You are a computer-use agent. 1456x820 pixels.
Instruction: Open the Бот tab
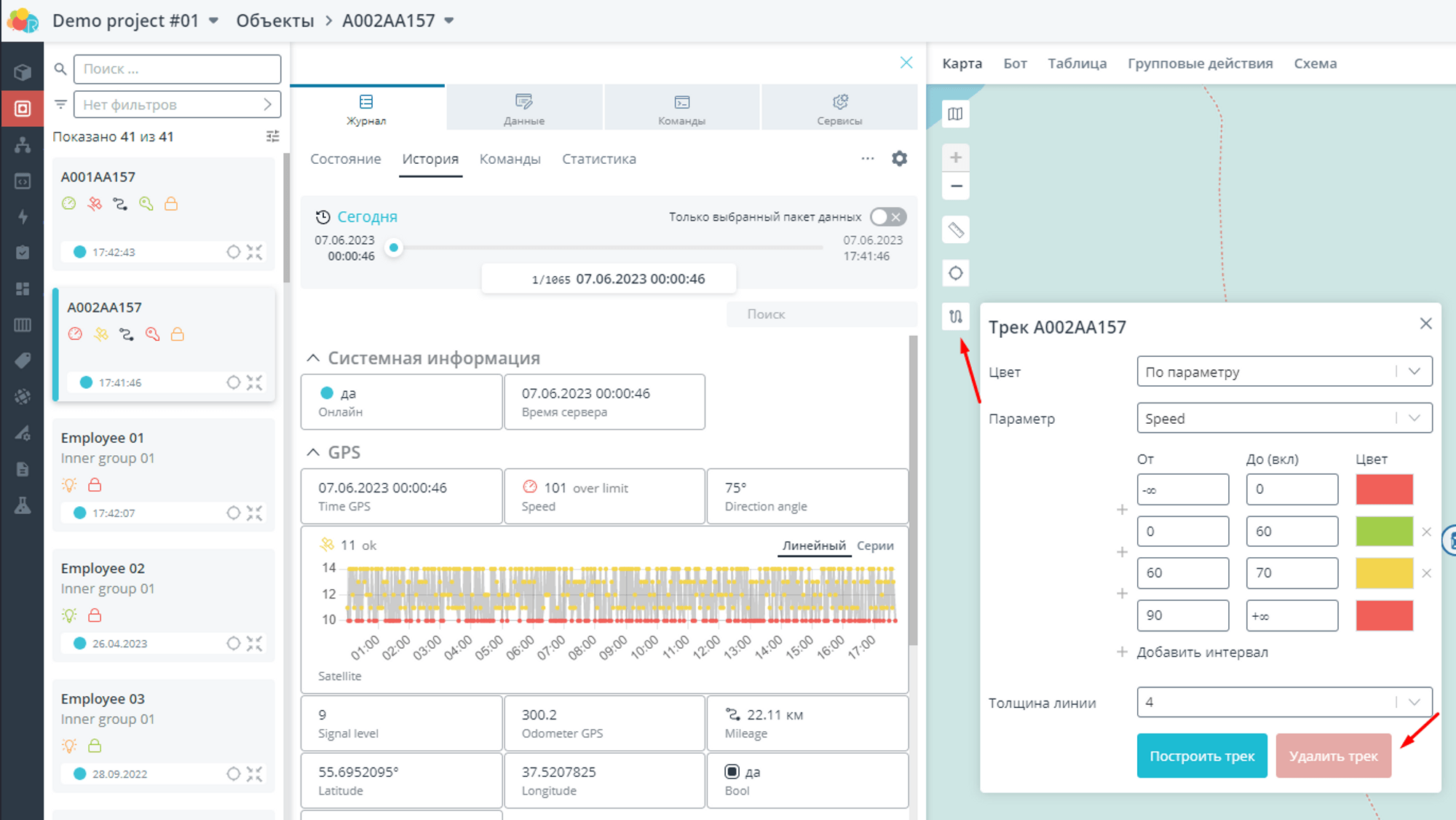(1015, 63)
